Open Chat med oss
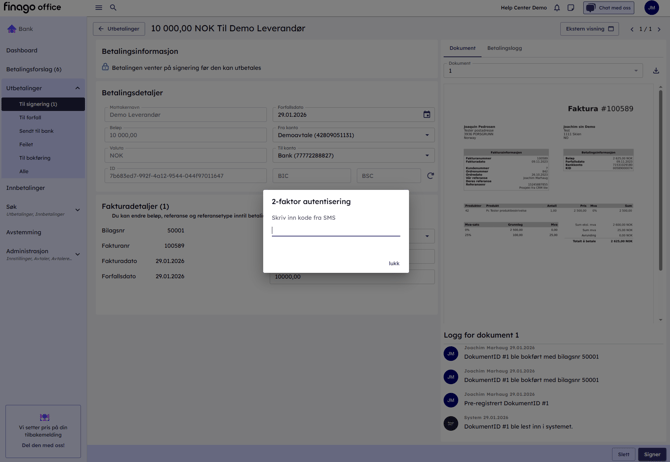The image size is (670, 462). (609, 8)
